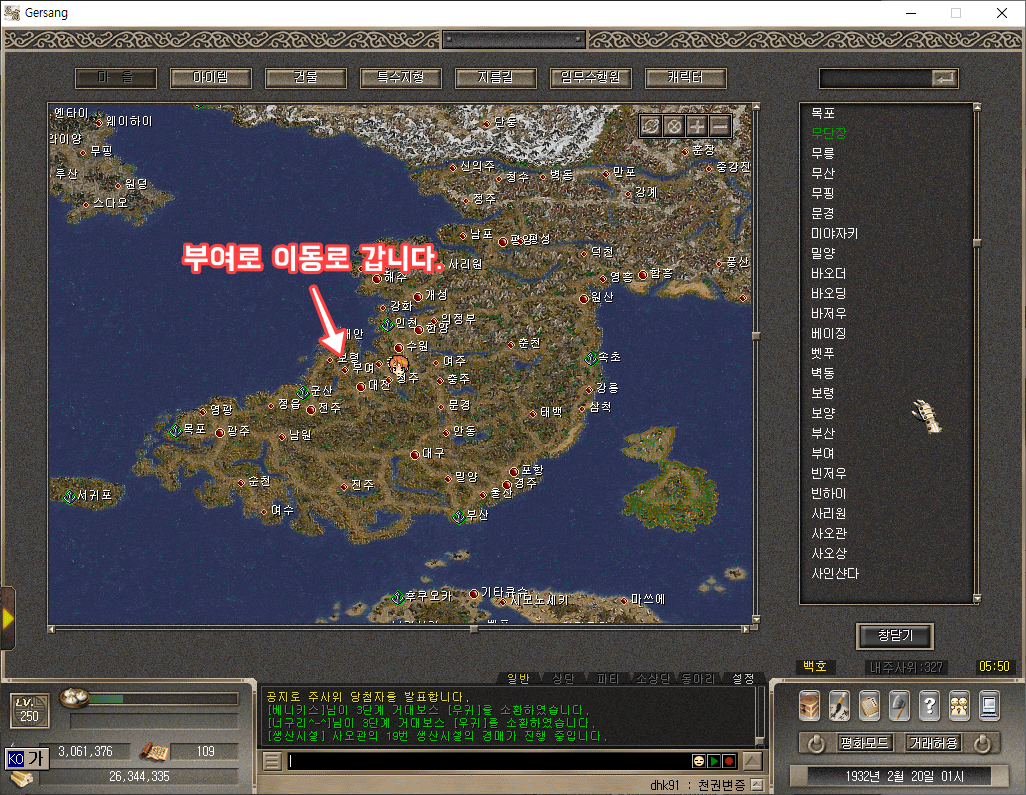Click the LV. 250 level badge
The height and width of the screenshot is (795, 1026).
click(x=29, y=710)
